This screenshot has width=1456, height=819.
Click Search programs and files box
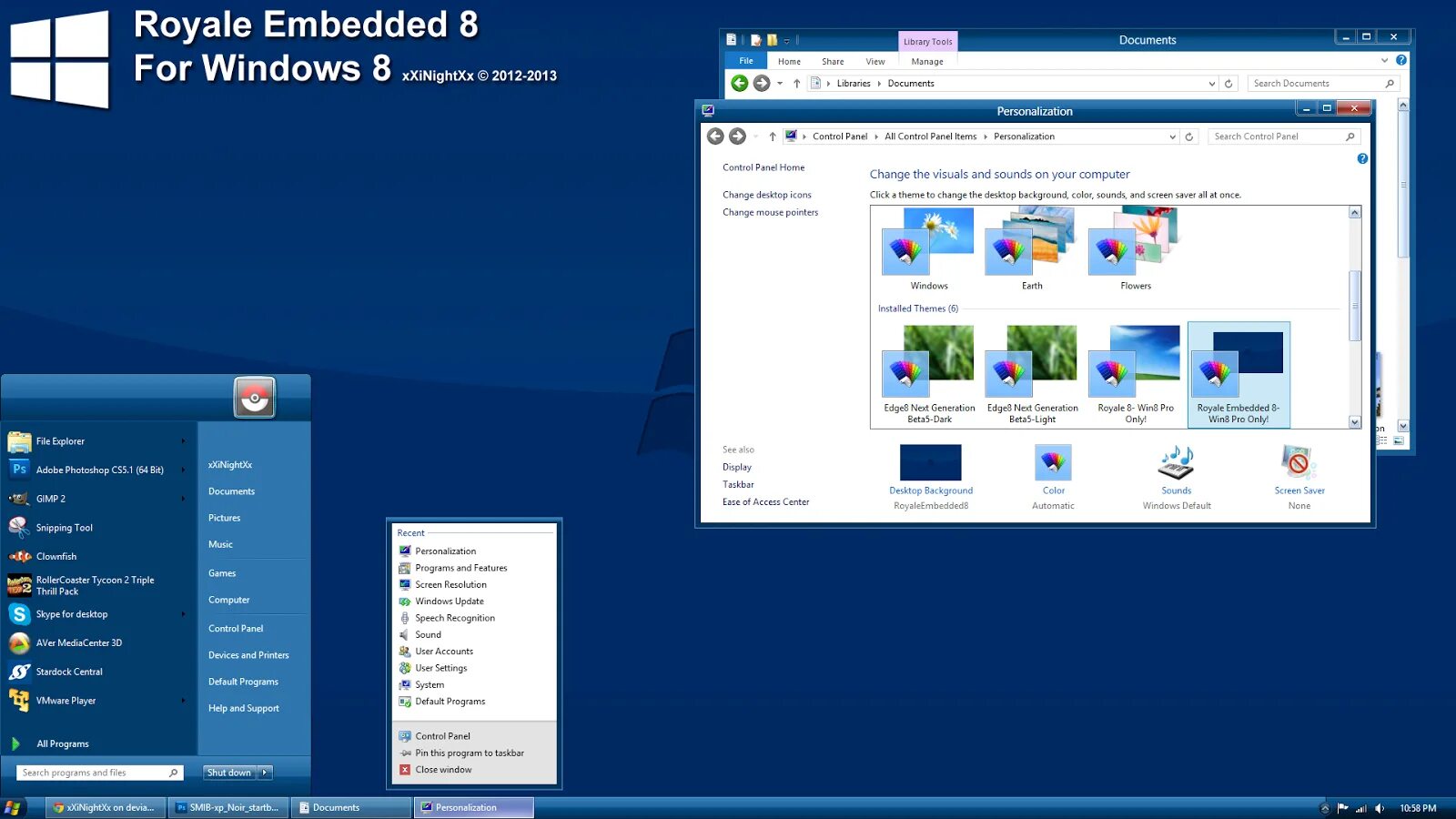pyautogui.click(x=100, y=773)
